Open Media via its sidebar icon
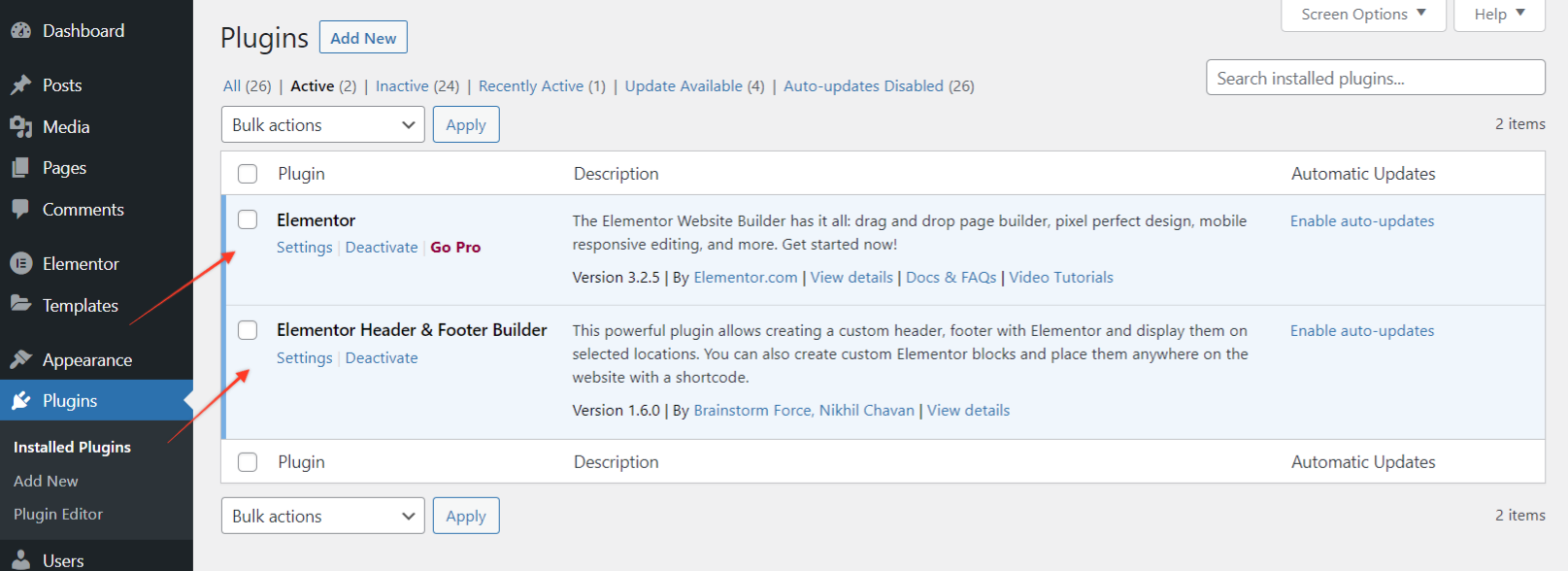The height and width of the screenshot is (571, 1568). [20, 127]
